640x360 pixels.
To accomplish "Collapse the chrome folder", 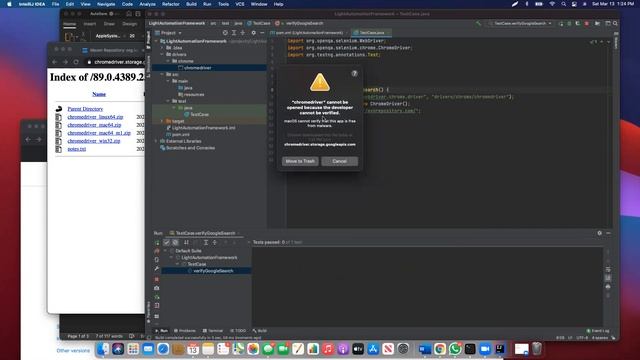I will pos(168,61).
